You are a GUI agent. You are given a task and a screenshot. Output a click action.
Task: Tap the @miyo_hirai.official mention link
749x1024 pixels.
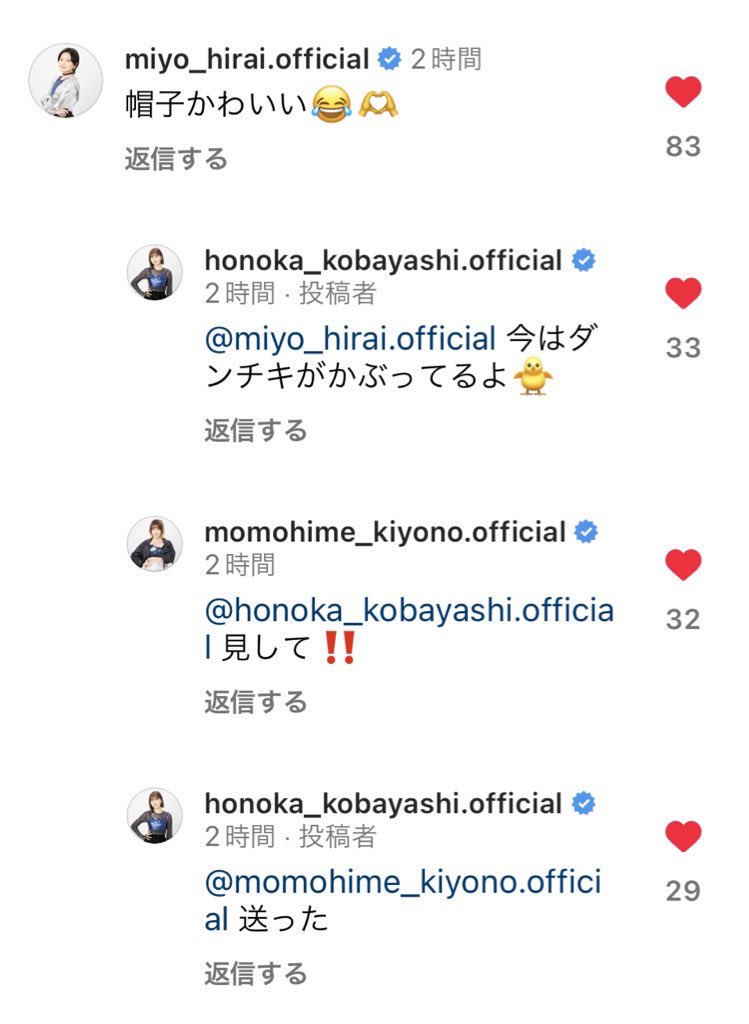[x=350, y=339]
